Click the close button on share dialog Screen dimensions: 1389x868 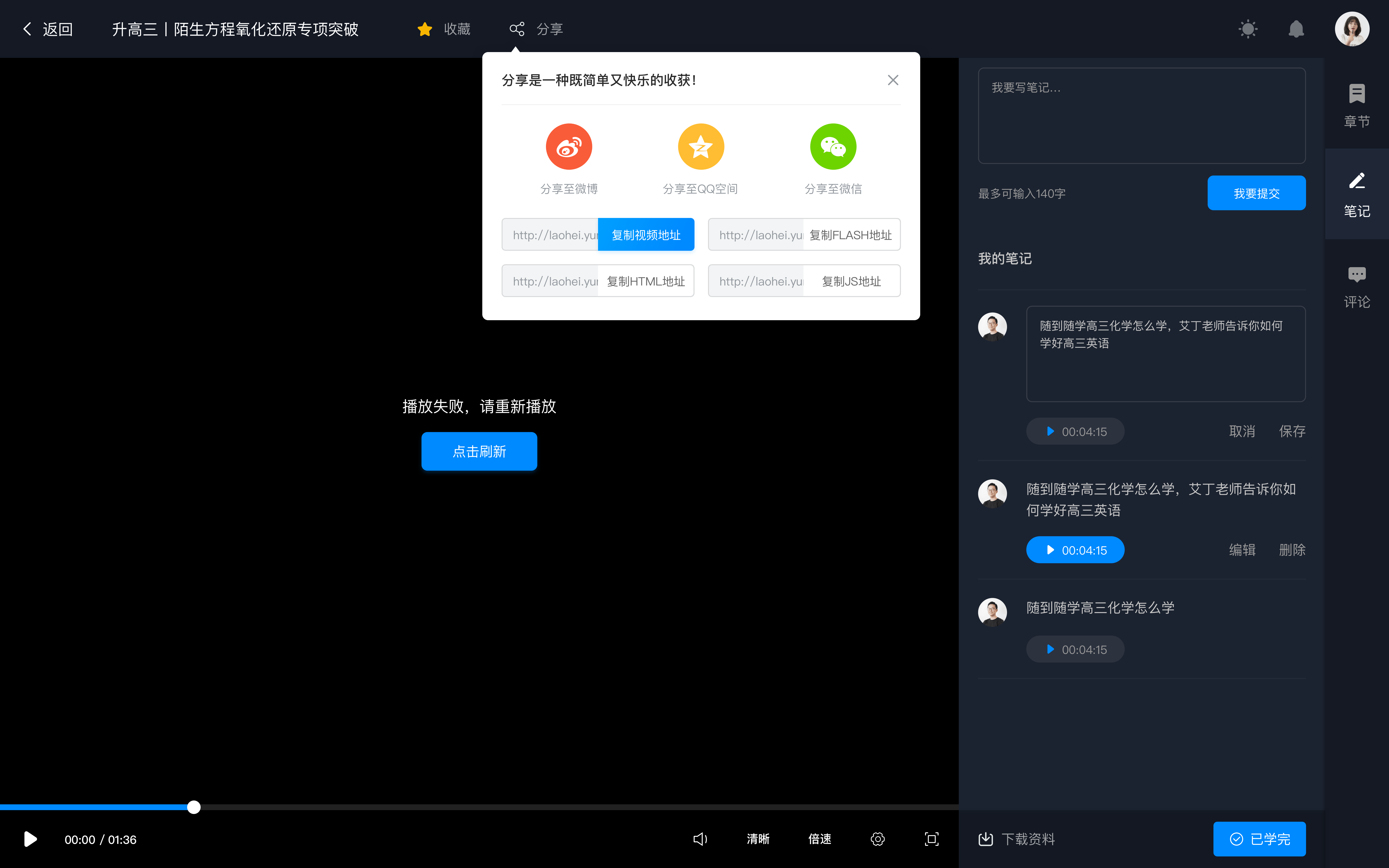pos(893,80)
